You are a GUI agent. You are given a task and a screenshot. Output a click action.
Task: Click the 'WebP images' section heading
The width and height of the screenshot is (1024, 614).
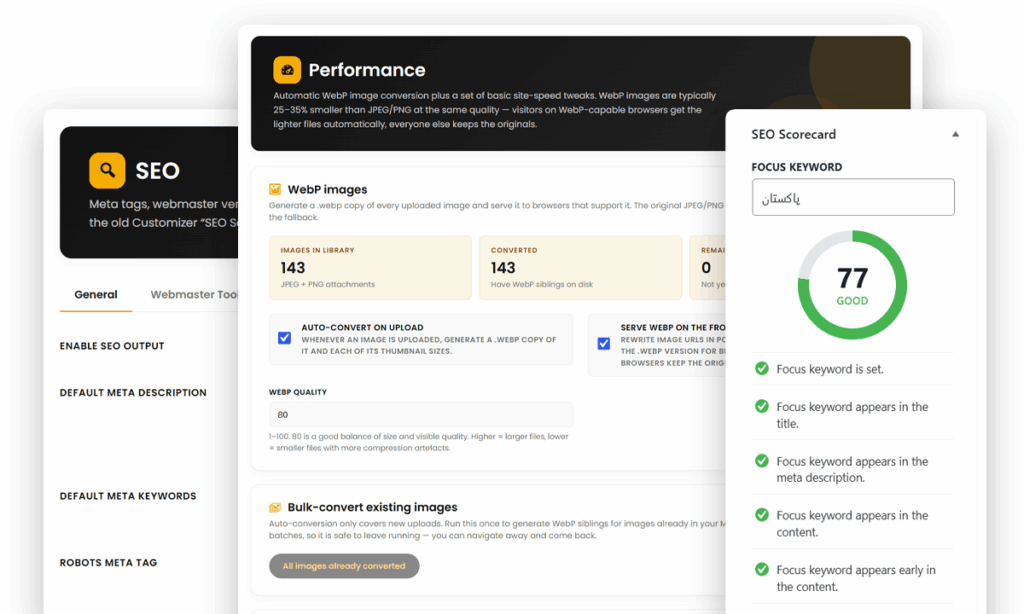point(327,189)
